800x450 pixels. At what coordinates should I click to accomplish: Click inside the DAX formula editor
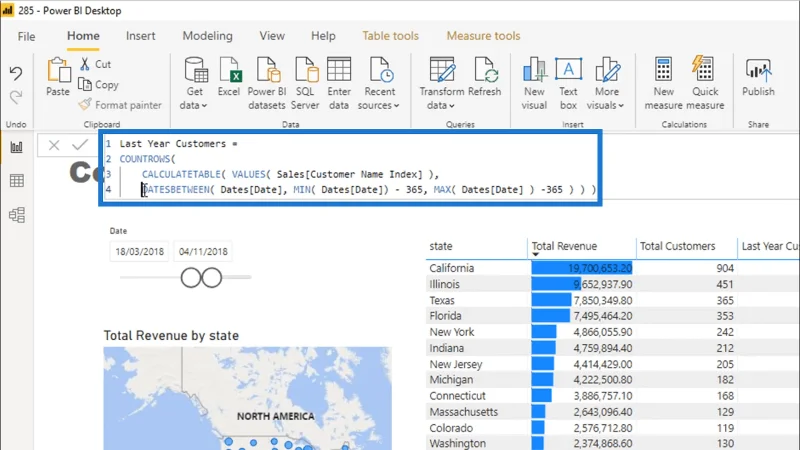[350, 167]
